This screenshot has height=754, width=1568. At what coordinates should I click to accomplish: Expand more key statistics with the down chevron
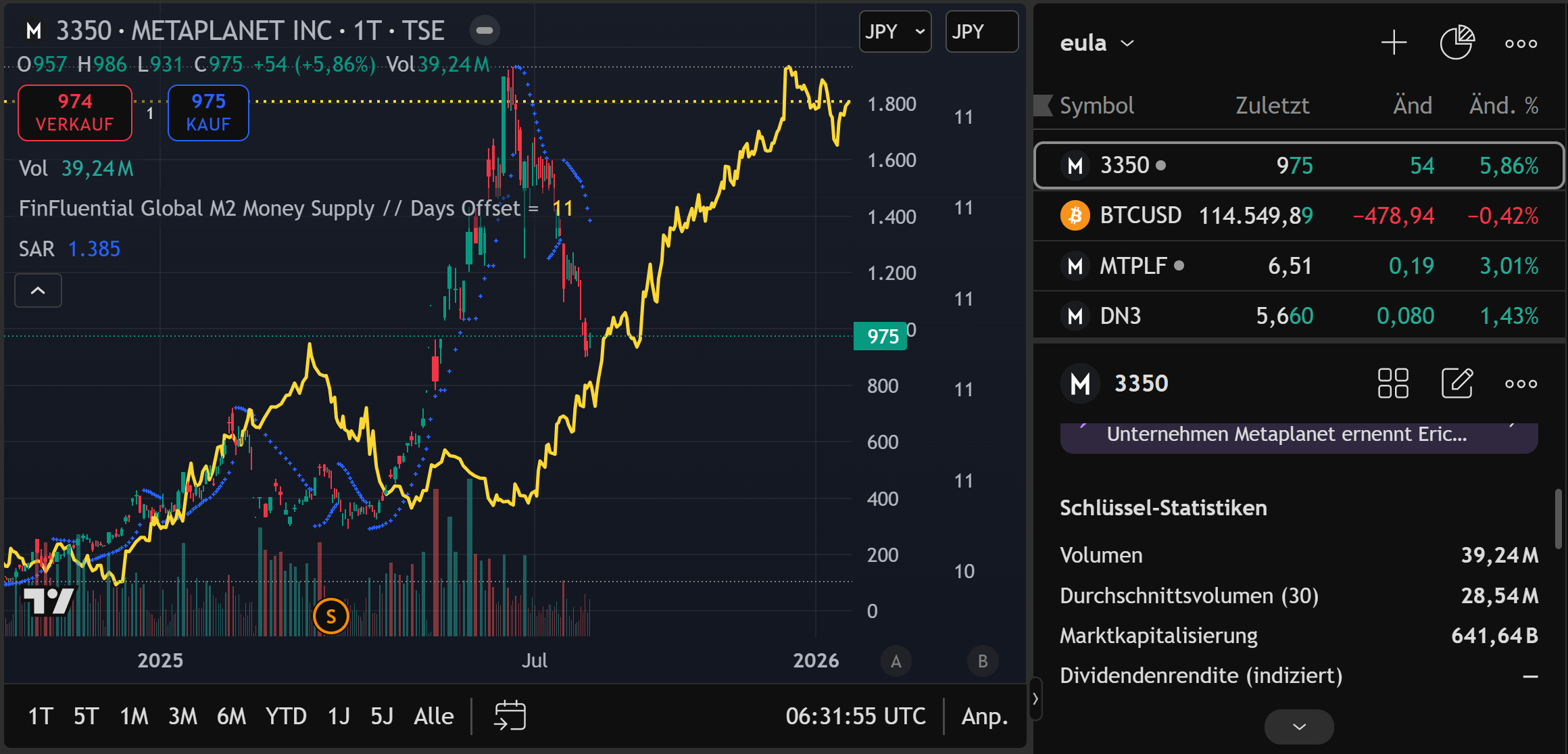tap(1299, 727)
